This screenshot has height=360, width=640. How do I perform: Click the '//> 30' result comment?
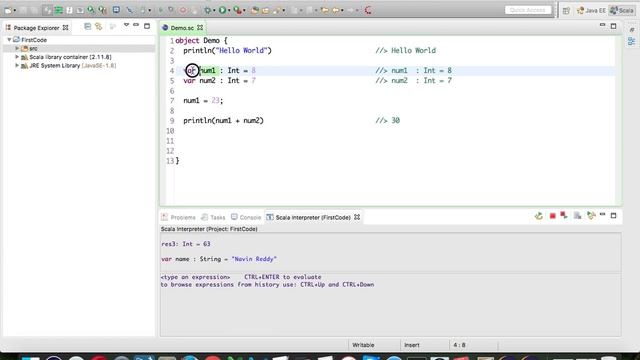click(x=388, y=120)
